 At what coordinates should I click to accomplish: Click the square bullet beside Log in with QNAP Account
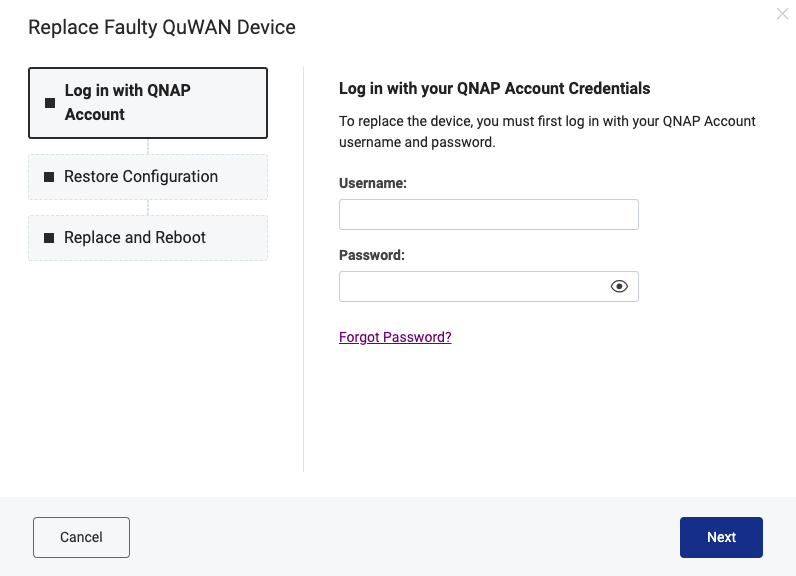click(50, 103)
